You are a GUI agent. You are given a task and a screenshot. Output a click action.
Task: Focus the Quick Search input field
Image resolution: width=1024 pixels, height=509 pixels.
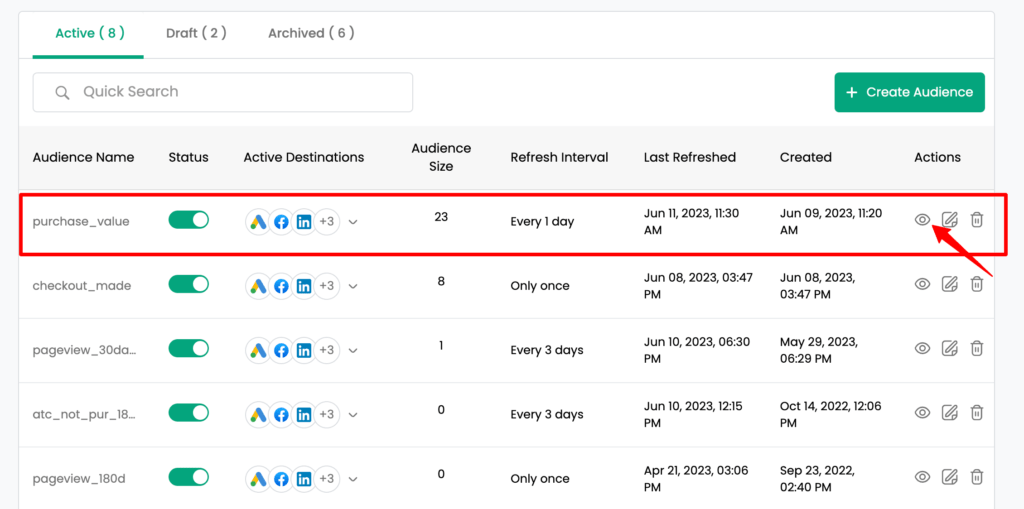(223, 92)
